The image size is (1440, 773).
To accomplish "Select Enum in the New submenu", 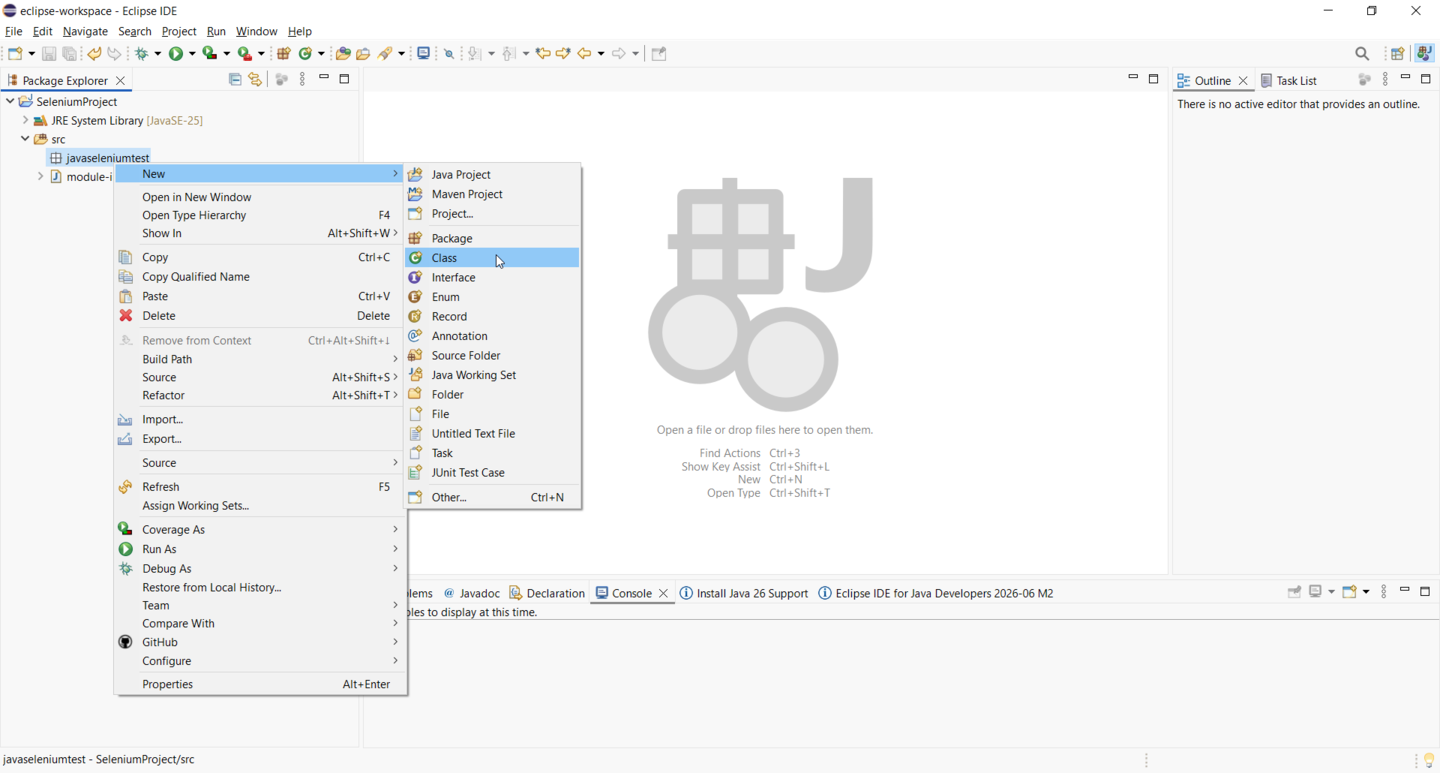I will (x=493, y=297).
